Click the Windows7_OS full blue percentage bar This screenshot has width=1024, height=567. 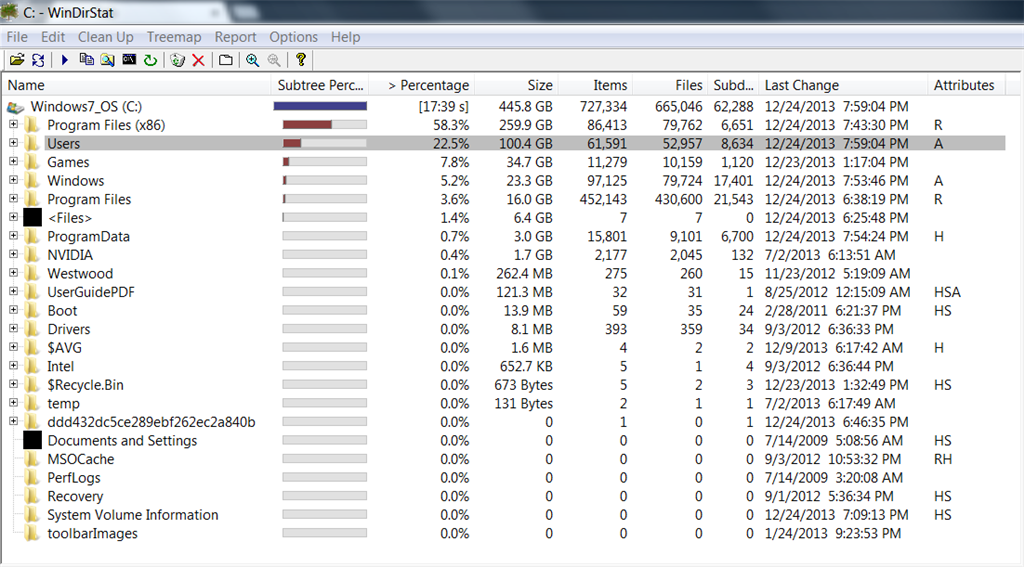tap(320, 106)
